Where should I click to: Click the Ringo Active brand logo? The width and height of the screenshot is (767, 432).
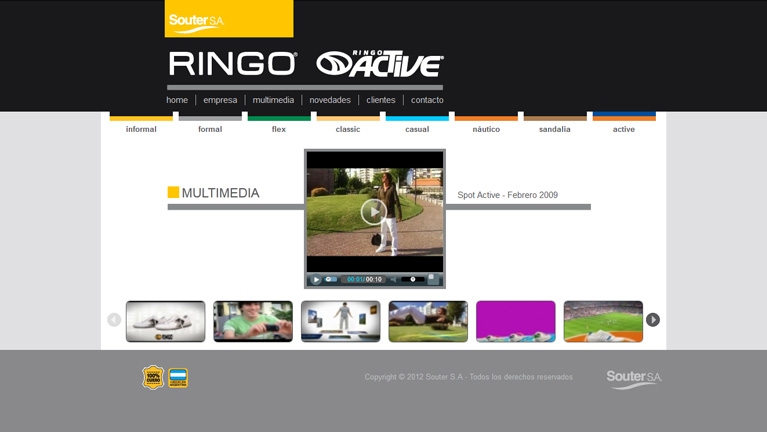[380, 64]
